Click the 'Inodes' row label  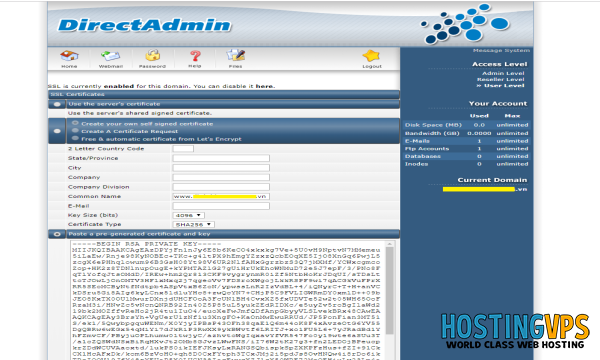416,164
